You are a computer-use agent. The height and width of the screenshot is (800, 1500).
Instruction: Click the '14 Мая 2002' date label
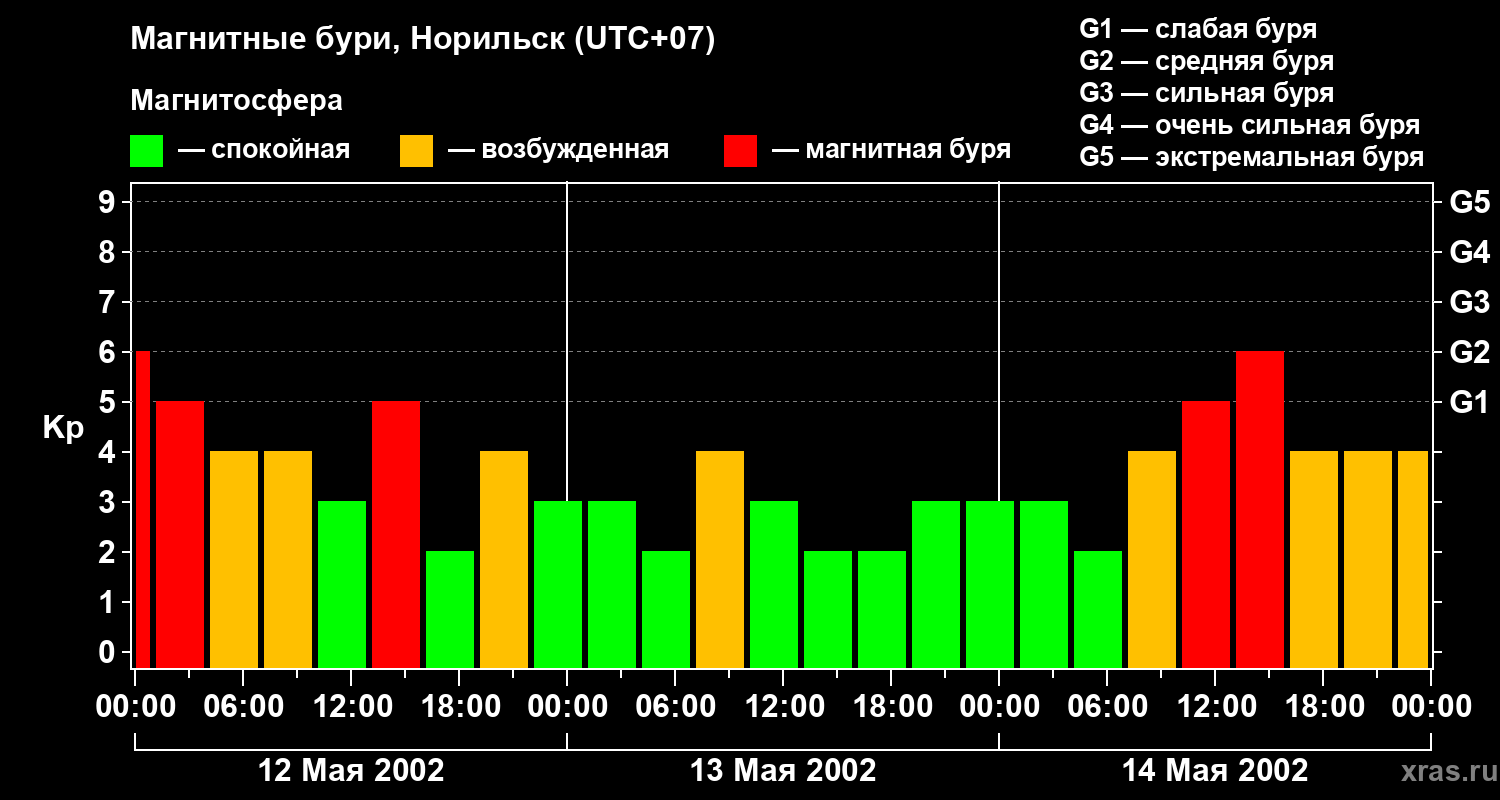(x=1215, y=771)
